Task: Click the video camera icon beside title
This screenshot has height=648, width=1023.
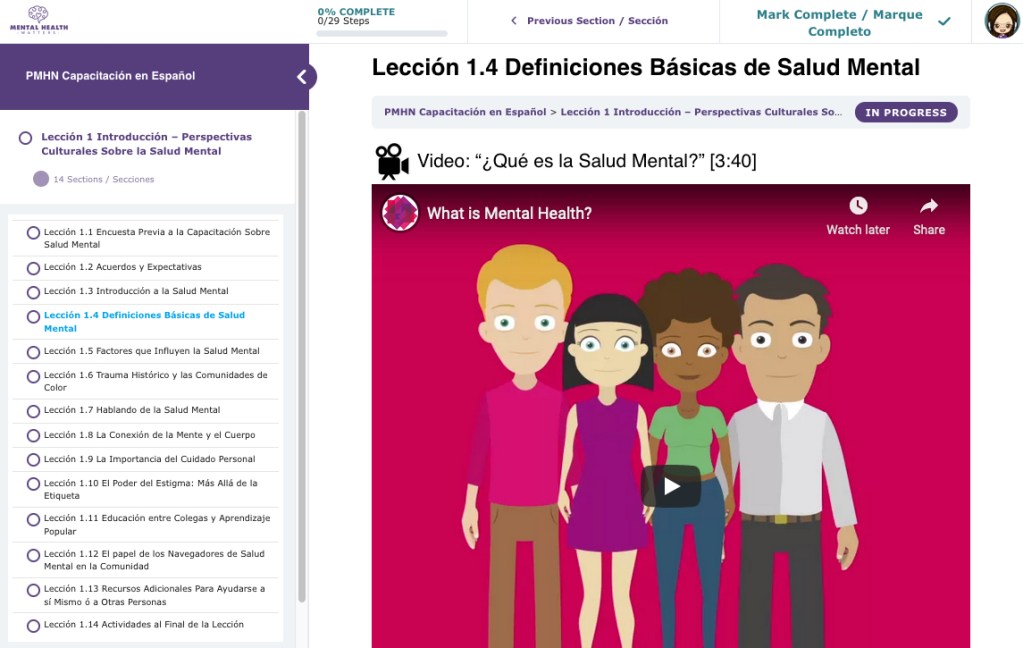Action: 392,161
